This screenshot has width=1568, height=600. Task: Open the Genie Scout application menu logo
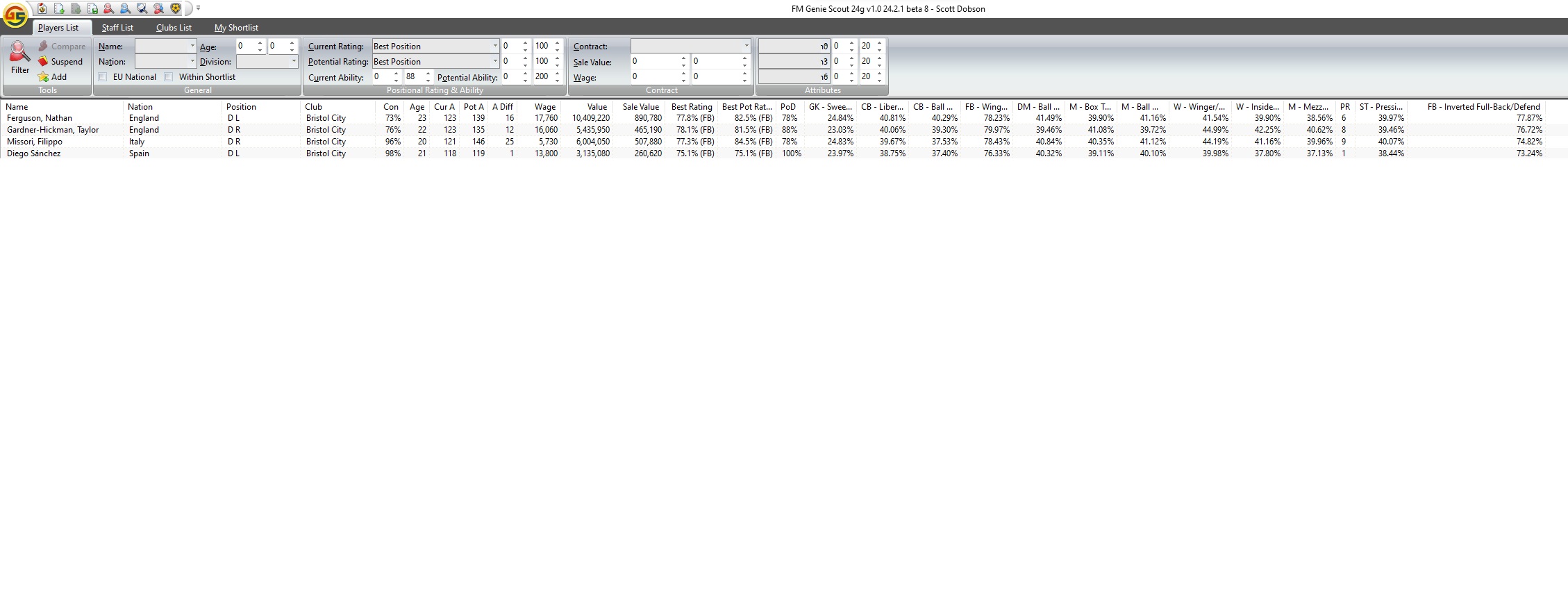[15, 15]
